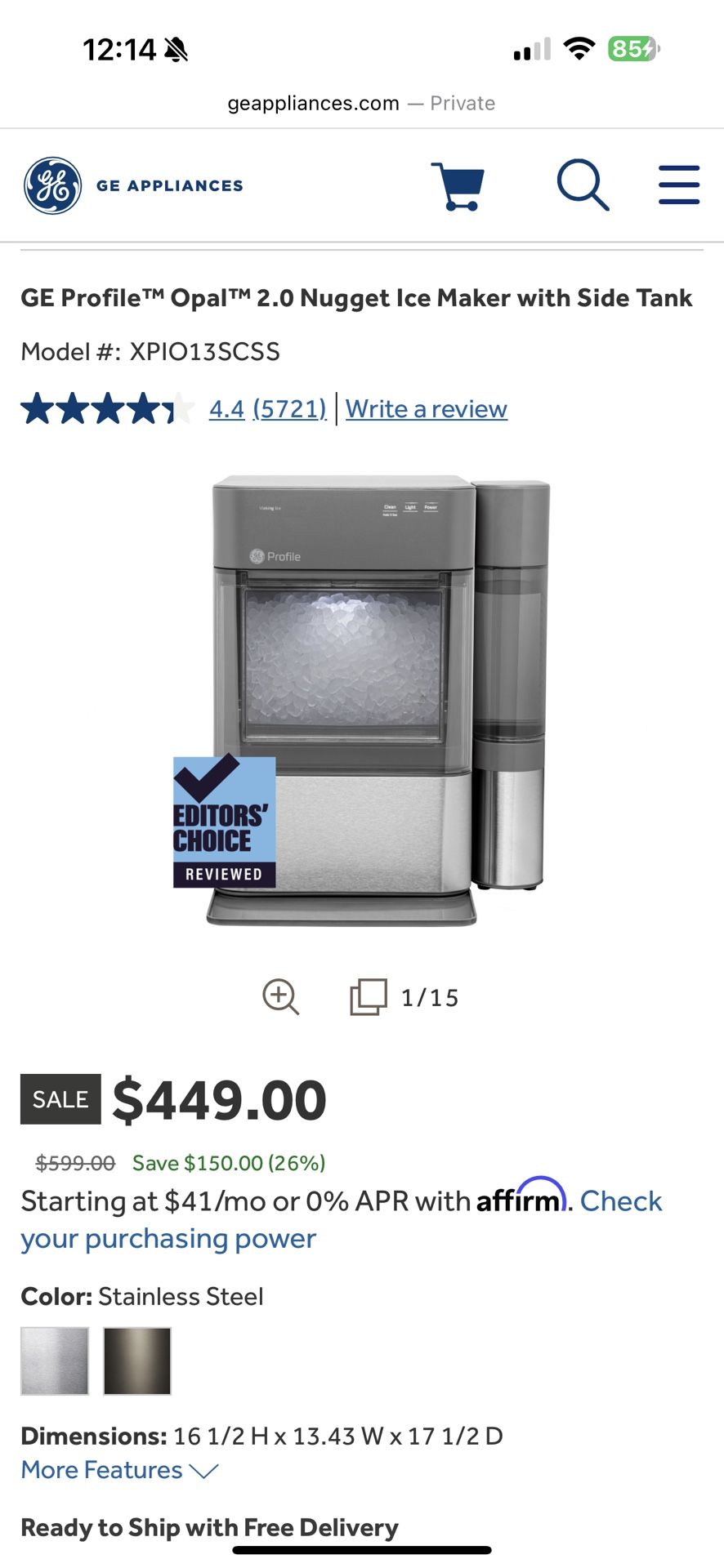Image resolution: width=724 pixels, height=1568 pixels.
Task: Tap the GE logo emblem
Action: tap(52, 185)
